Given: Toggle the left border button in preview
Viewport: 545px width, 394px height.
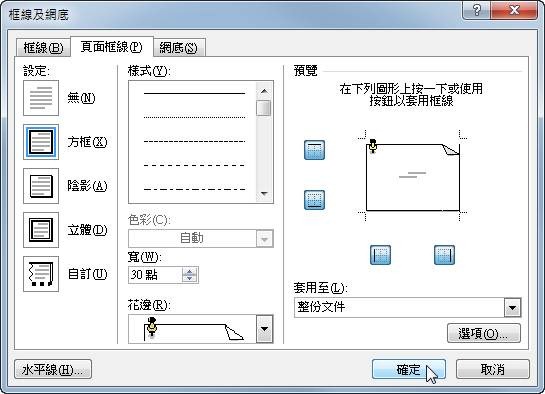Looking at the screenshot, I should click(x=380, y=255).
